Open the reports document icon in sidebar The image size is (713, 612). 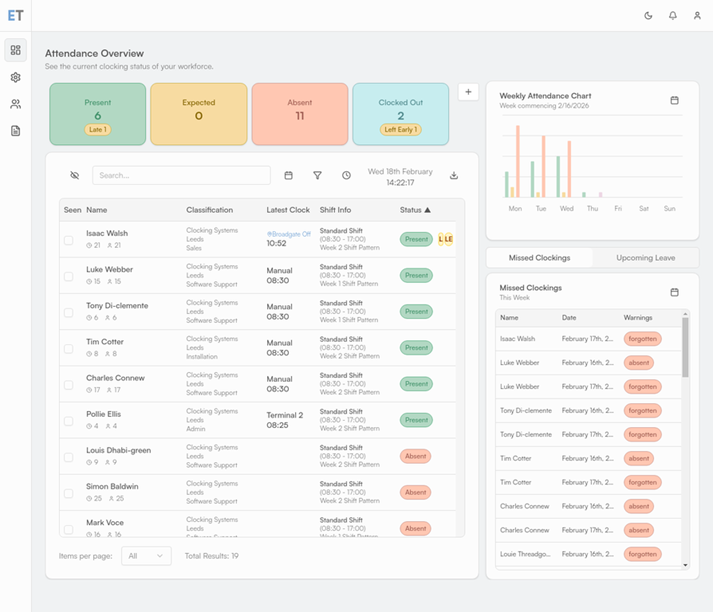point(15,131)
